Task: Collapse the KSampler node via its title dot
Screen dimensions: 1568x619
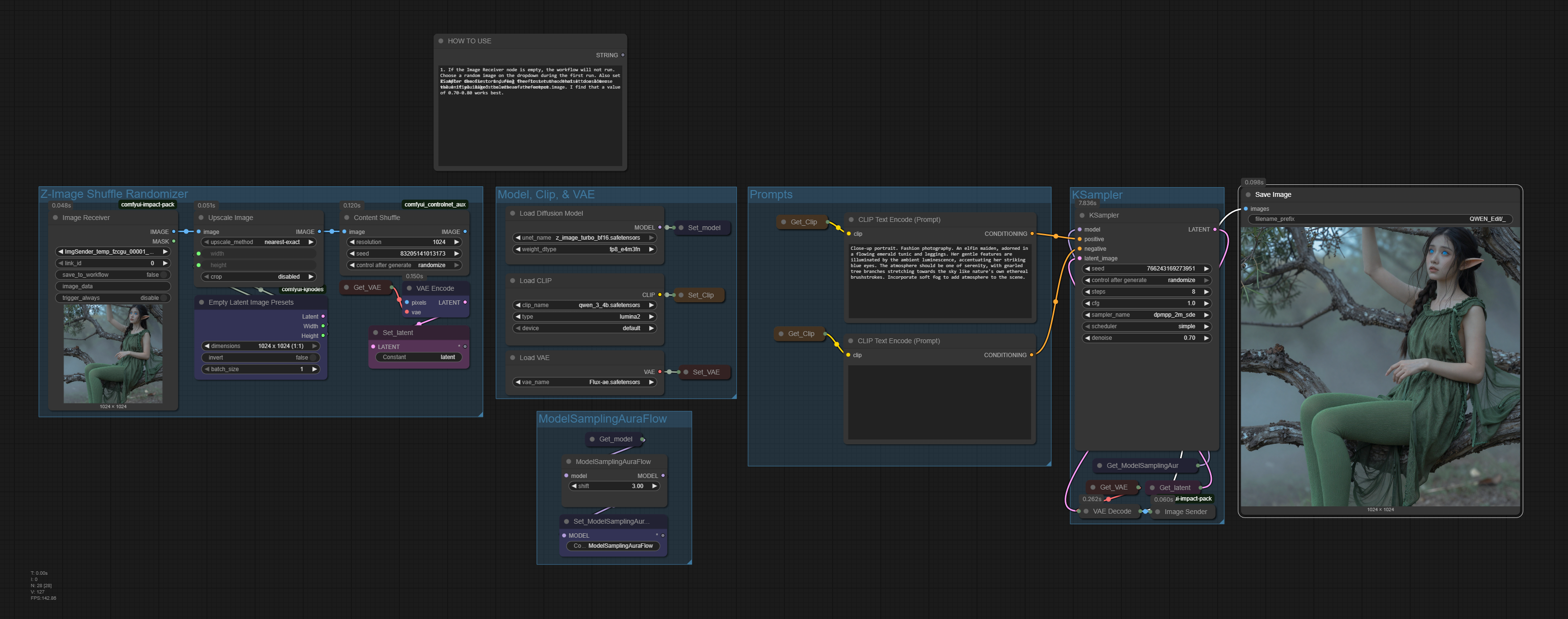Action: (1081, 216)
